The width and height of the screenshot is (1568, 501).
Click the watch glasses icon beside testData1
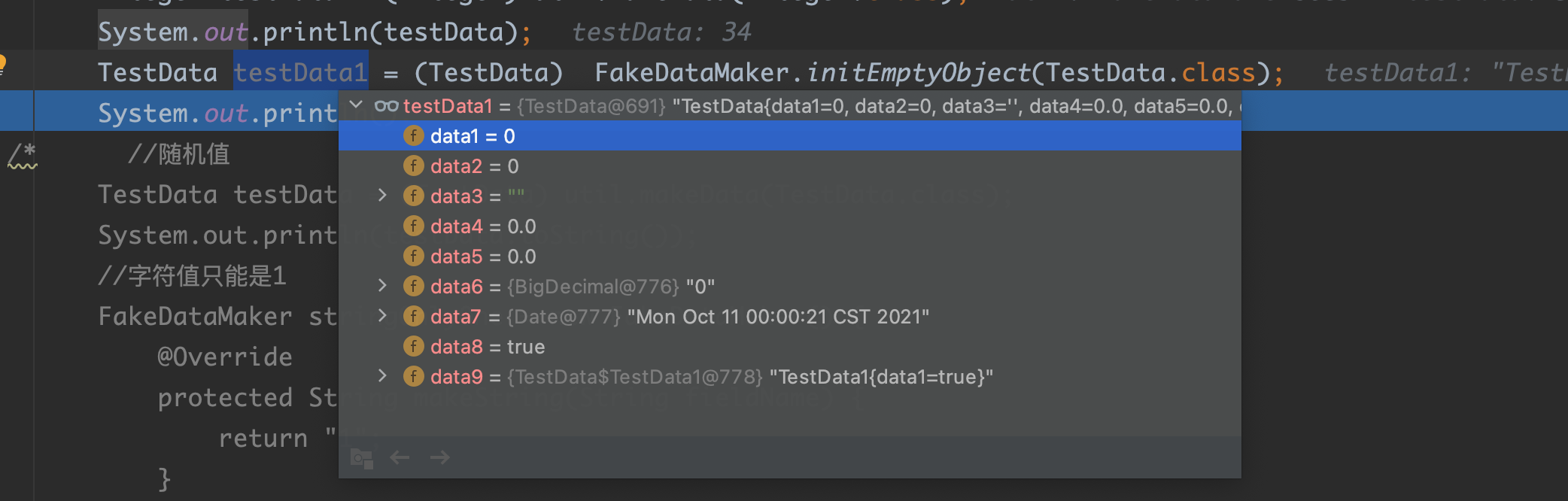point(386,106)
